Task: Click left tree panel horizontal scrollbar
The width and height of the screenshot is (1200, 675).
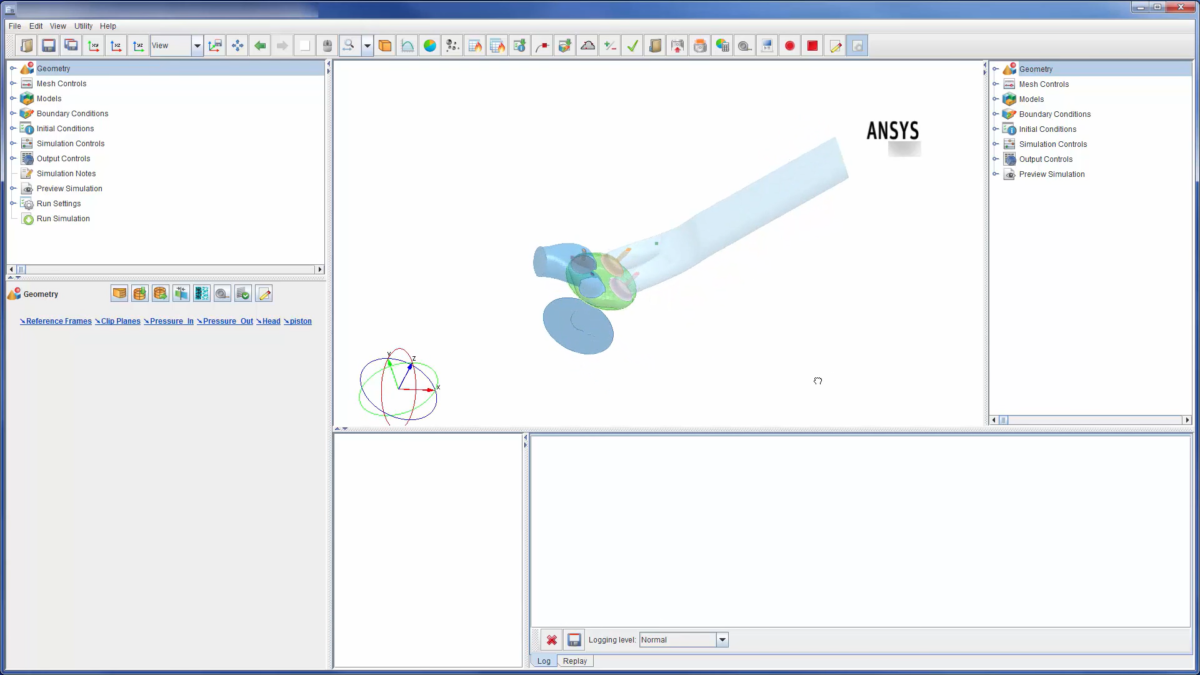Action: pyautogui.click(x=166, y=269)
